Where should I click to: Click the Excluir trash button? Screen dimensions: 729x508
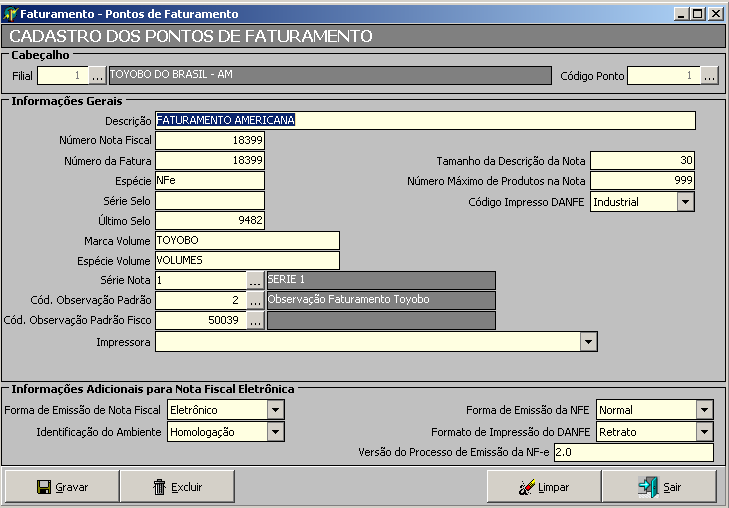click(x=176, y=487)
